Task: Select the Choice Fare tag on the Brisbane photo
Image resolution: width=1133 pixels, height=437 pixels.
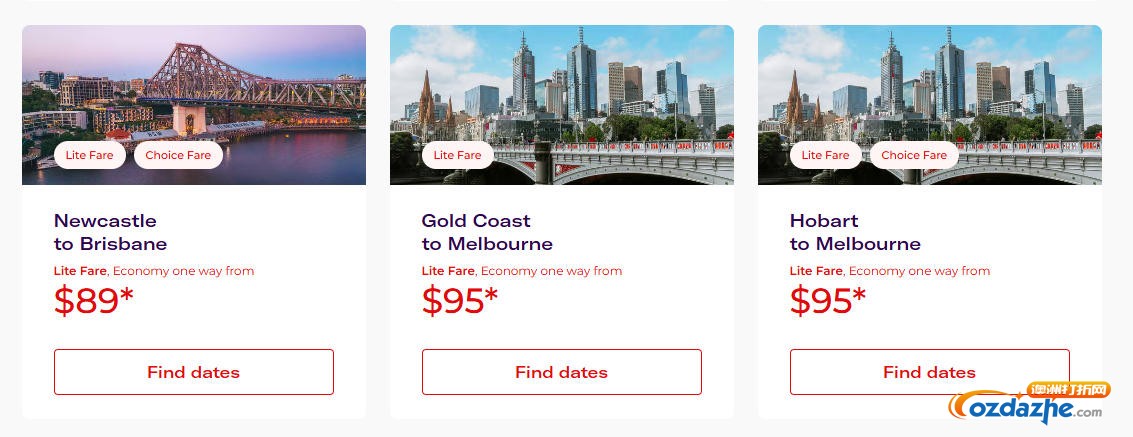Action: tap(178, 155)
